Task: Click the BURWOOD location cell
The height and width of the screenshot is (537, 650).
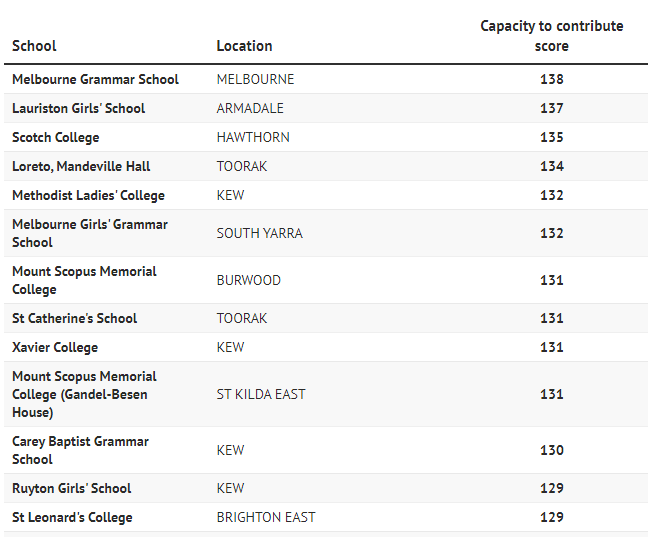Action: pos(249,280)
